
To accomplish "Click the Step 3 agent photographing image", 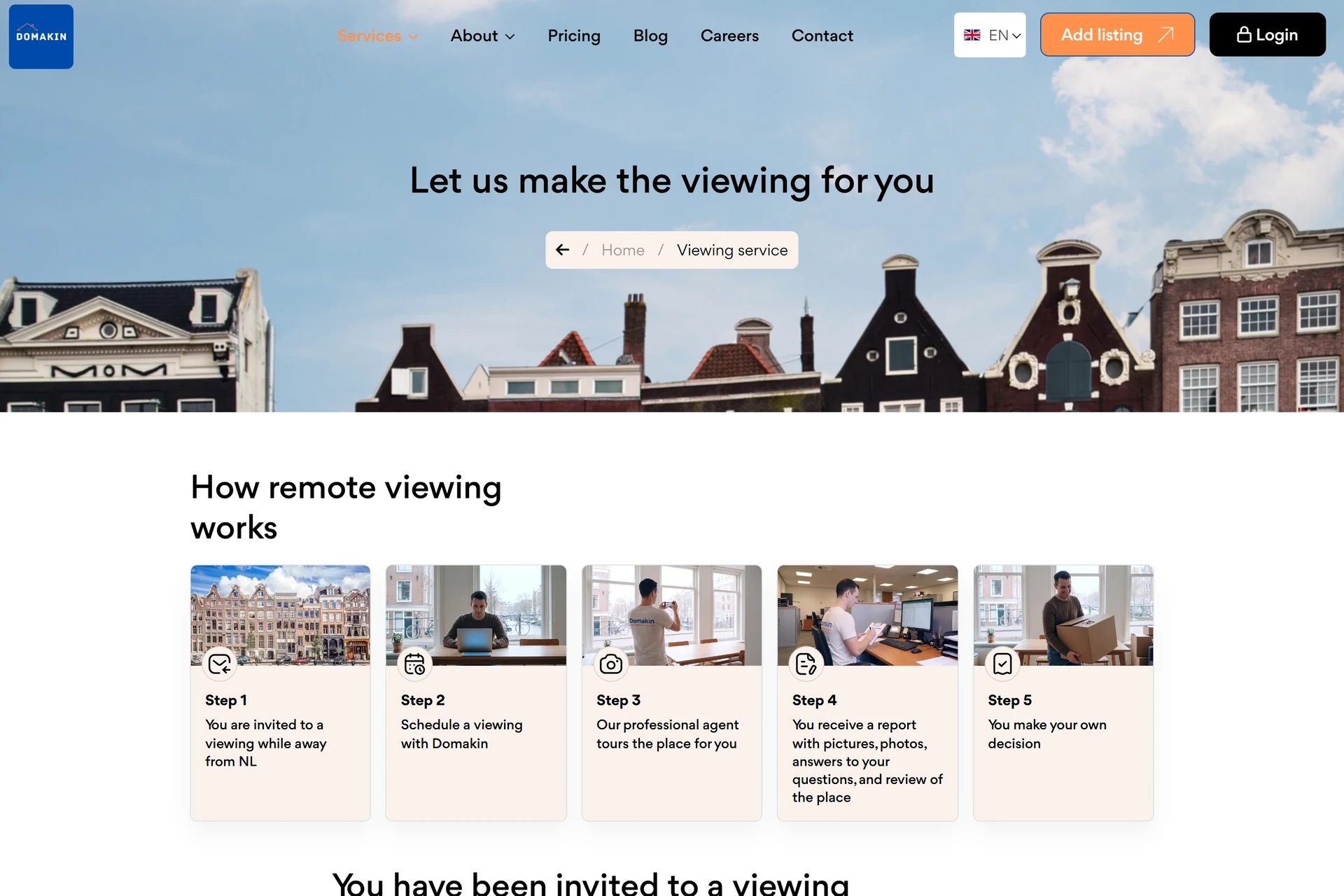I will click(x=672, y=615).
